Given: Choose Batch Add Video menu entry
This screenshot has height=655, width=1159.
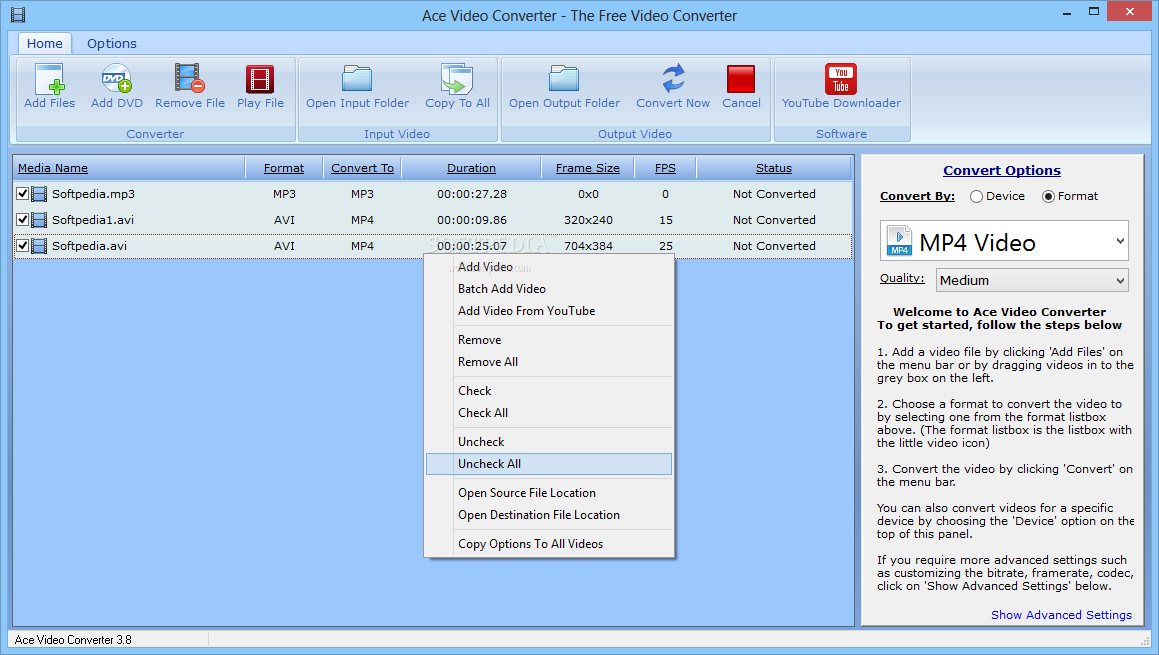Looking at the screenshot, I should pos(501,289).
